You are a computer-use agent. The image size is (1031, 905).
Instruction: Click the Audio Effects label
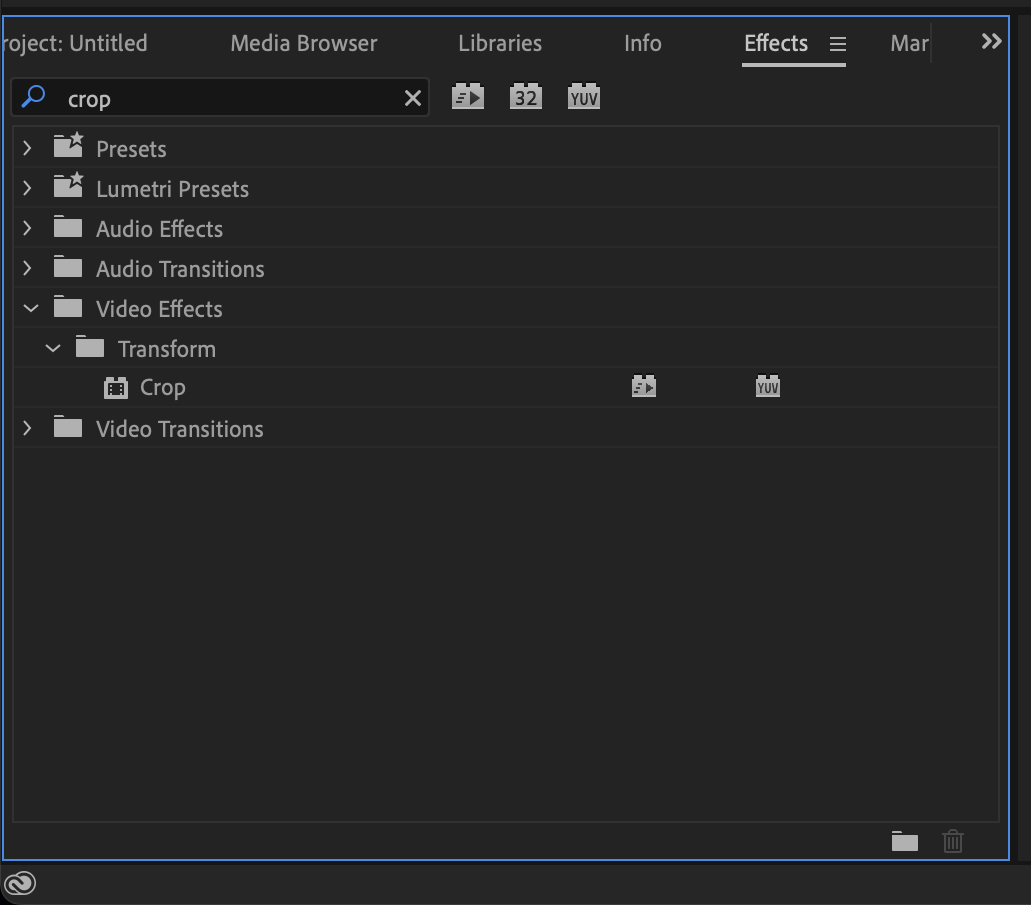[x=159, y=230]
